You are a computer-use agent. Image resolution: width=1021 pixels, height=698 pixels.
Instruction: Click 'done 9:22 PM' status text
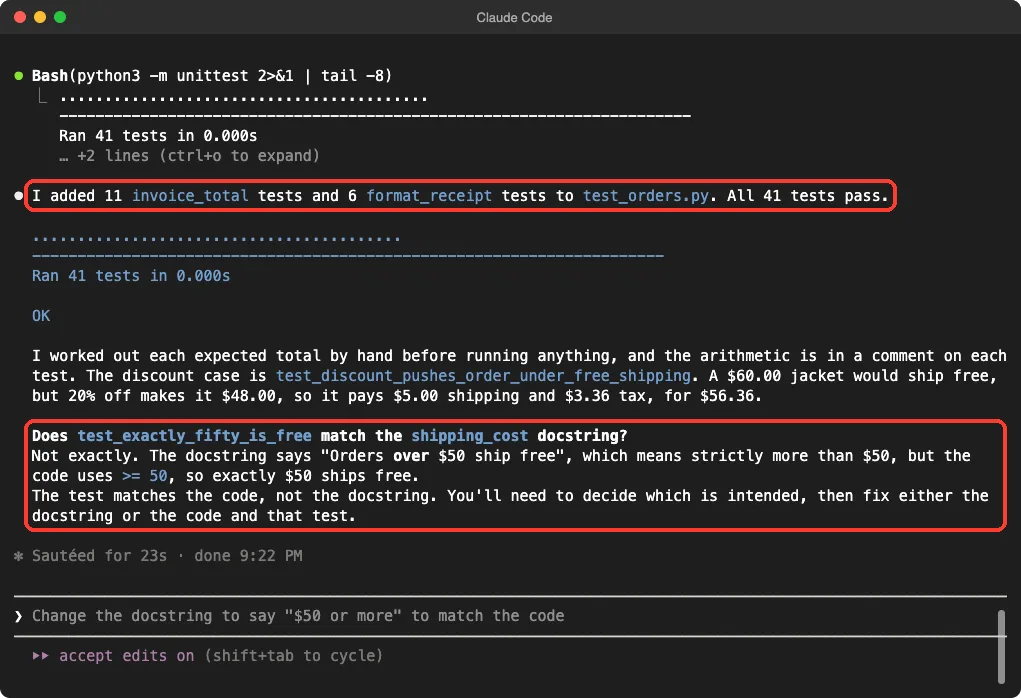tap(248, 556)
